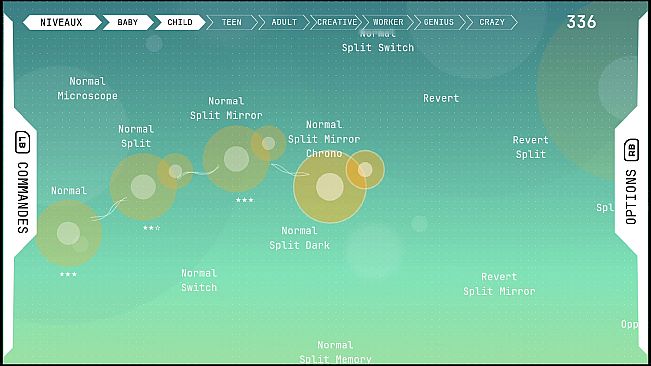651x366 pixels.
Task: Click the Normal Microscope label
Action: coord(88,88)
